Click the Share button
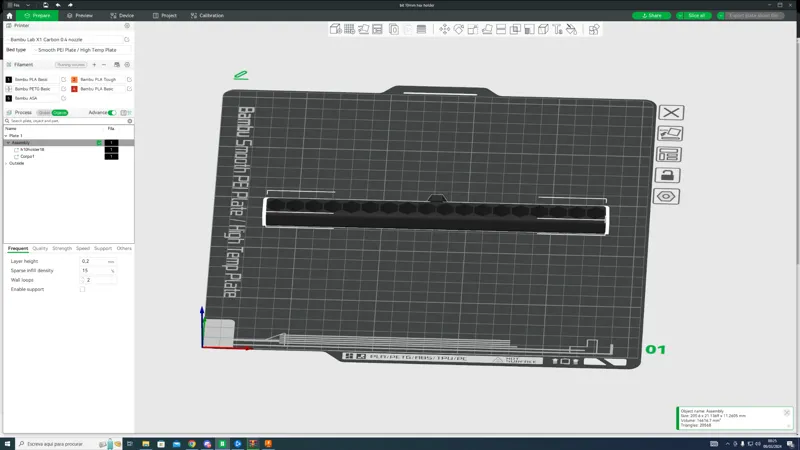This screenshot has height=450, width=800. 652,15
